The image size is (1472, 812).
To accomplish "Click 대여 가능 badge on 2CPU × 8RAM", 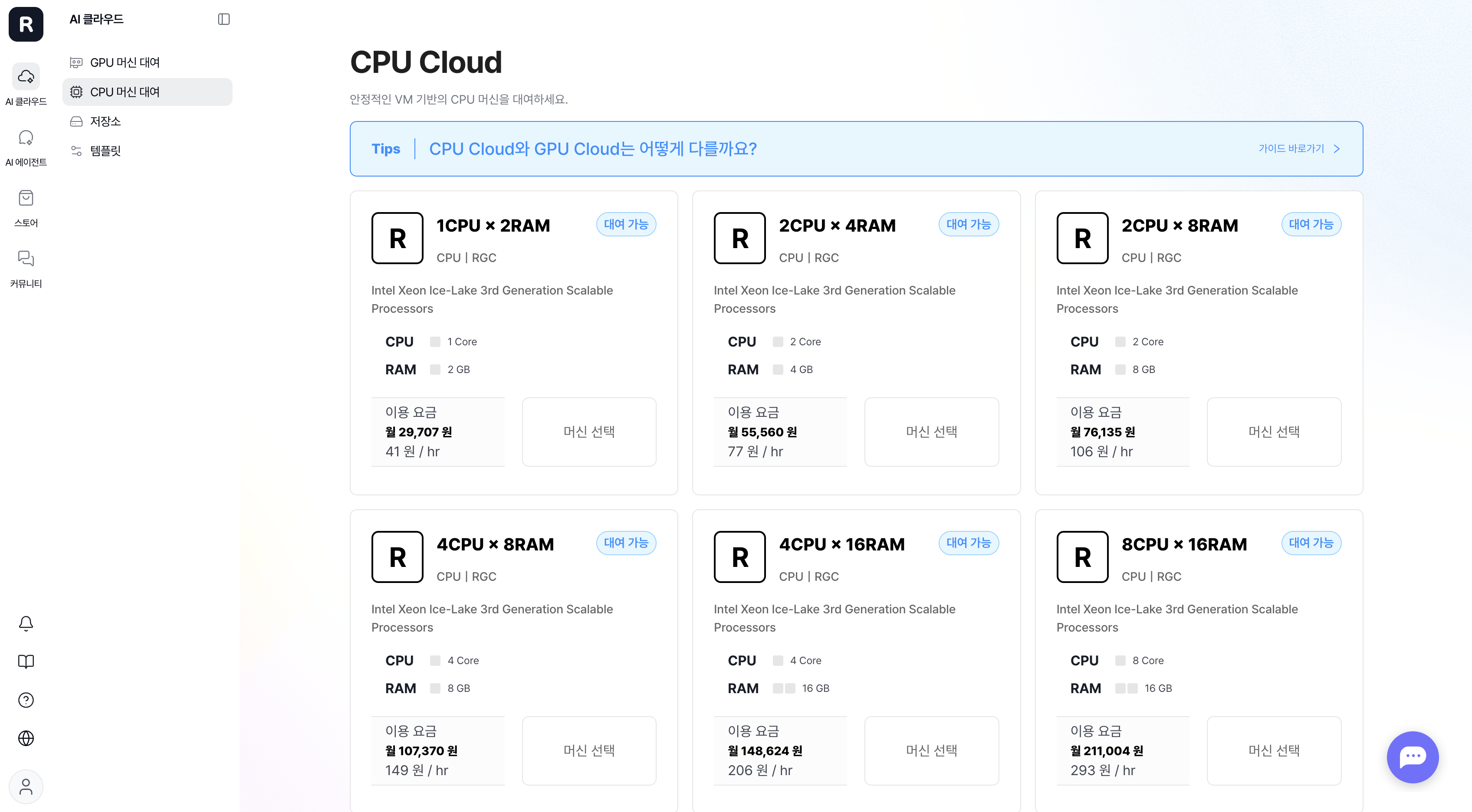I will point(1311,224).
